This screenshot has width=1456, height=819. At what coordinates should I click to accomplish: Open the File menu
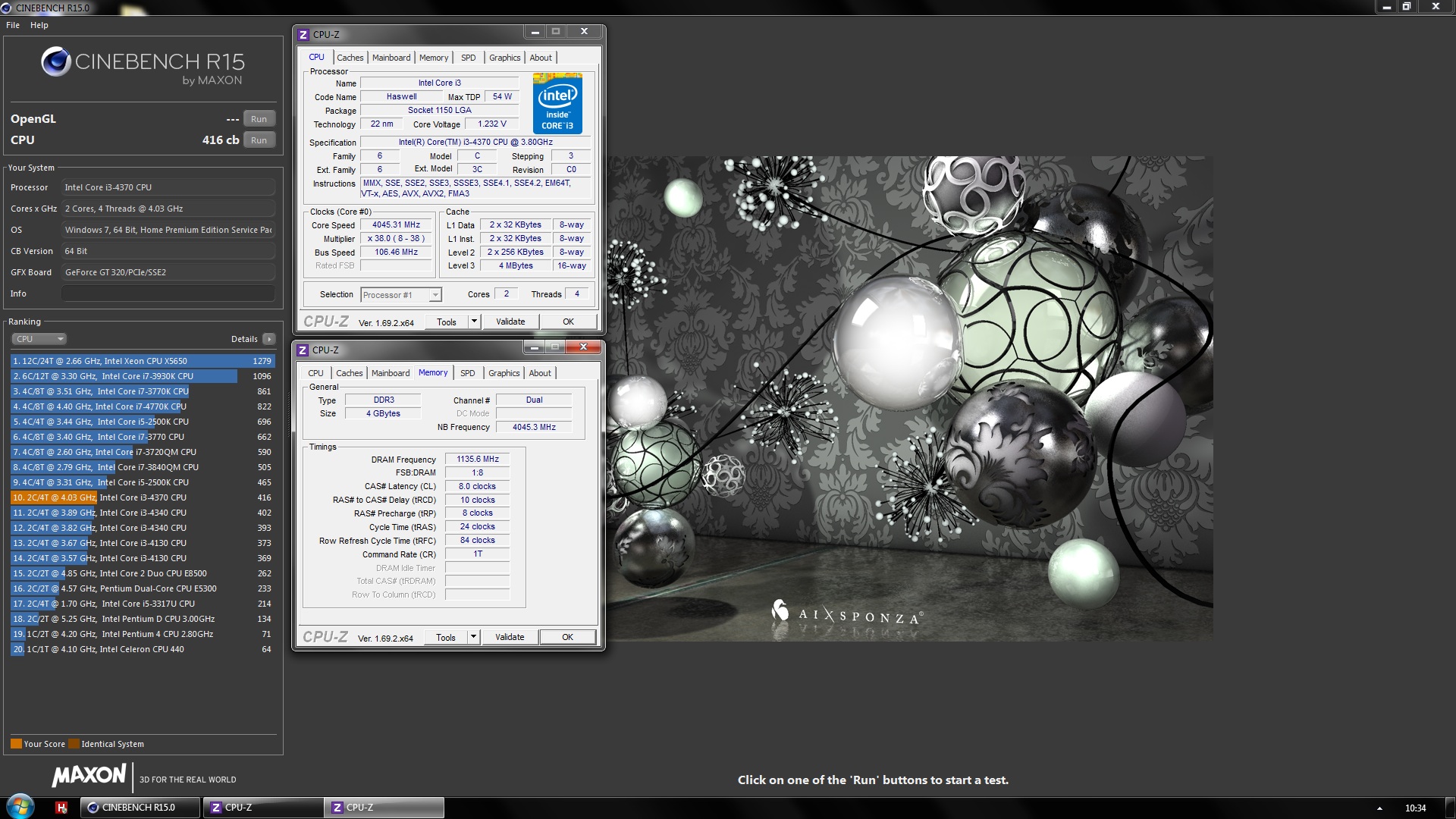click(x=13, y=25)
